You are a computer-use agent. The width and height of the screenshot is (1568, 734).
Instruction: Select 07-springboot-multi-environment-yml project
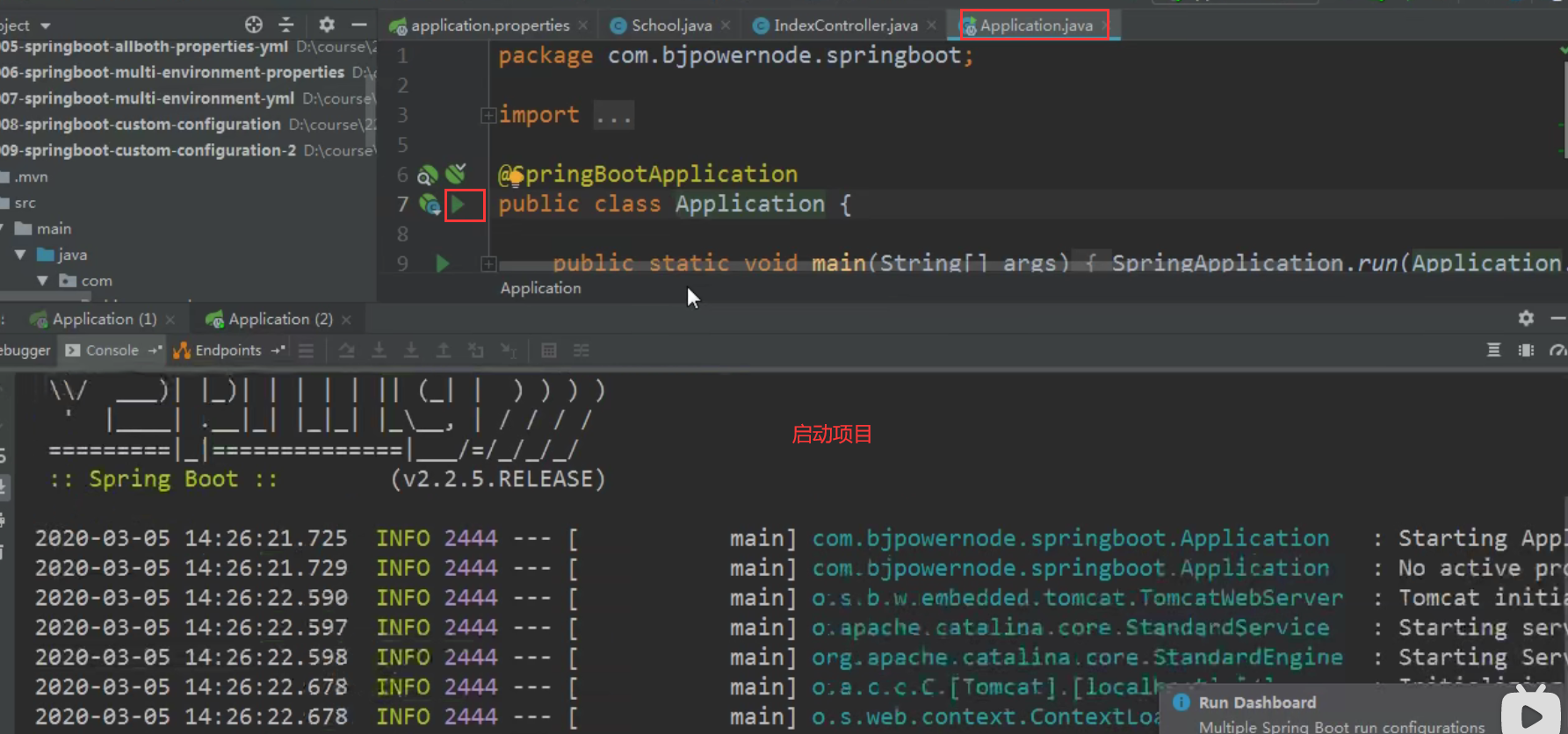[x=147, y=98]
